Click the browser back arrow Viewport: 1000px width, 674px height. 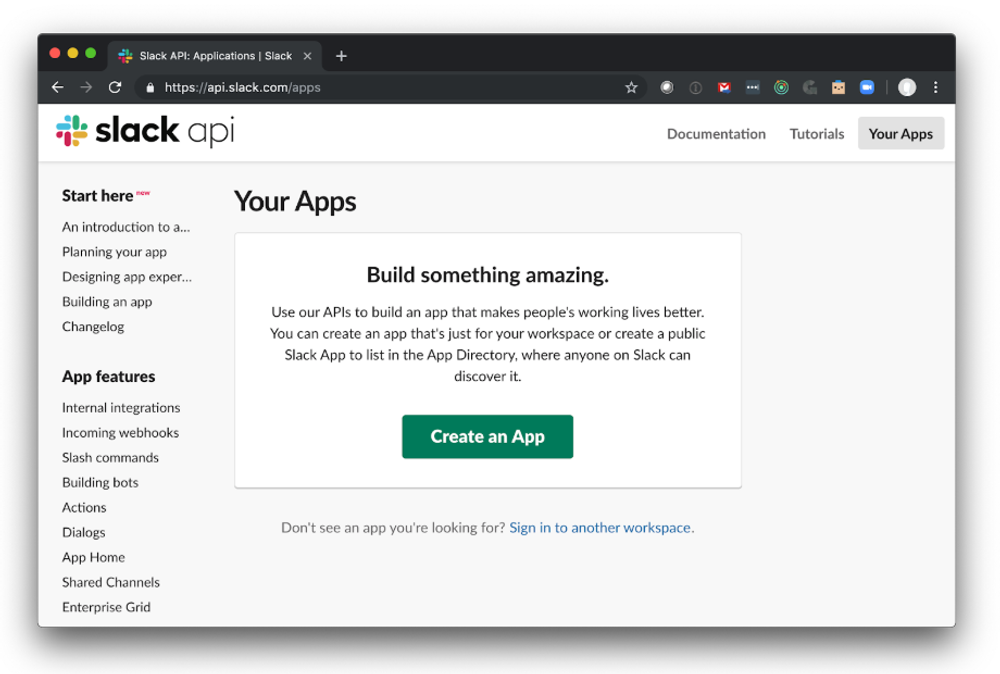pos(57,87)
